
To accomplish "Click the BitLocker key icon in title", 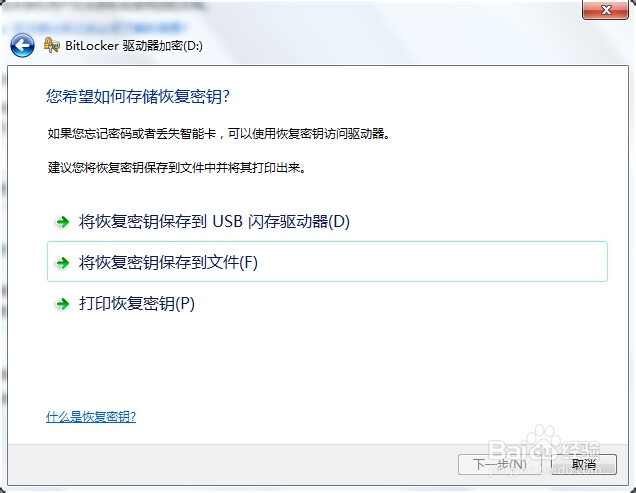I will coord(52,45).
